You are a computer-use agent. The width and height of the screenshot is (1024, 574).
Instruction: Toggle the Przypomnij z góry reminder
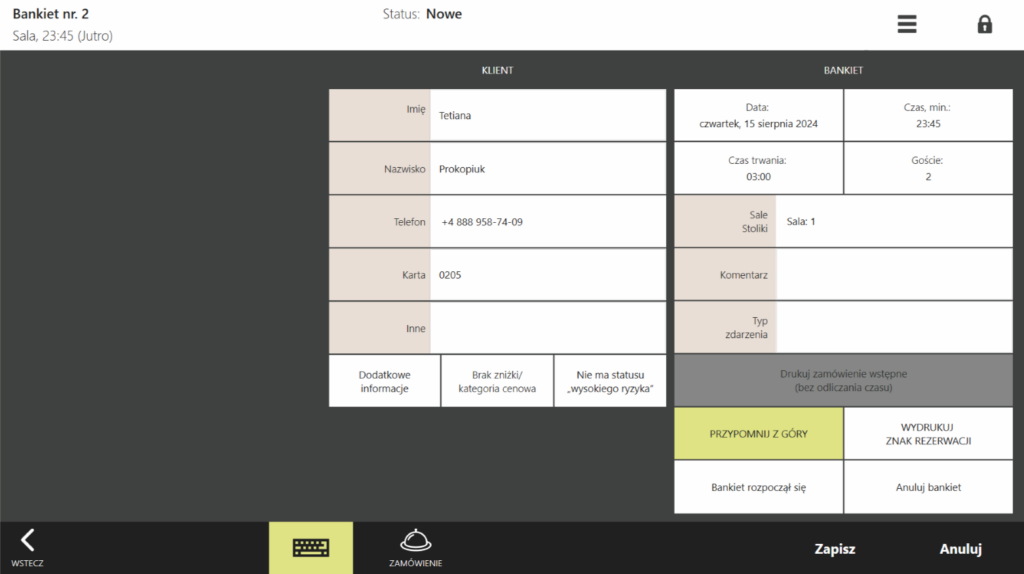coord(758,434)
